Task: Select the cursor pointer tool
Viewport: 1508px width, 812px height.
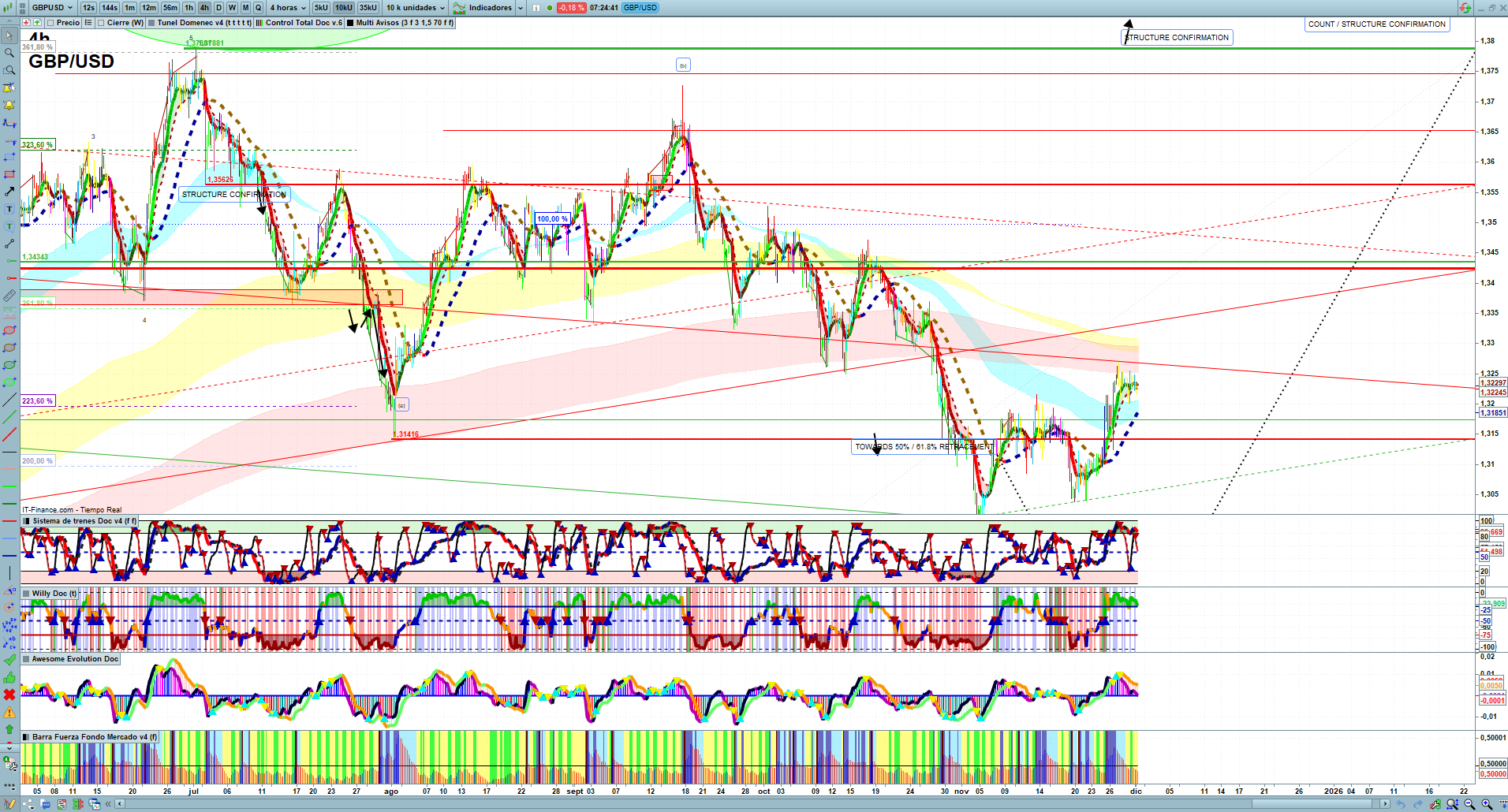Action: tap(9, 36)
